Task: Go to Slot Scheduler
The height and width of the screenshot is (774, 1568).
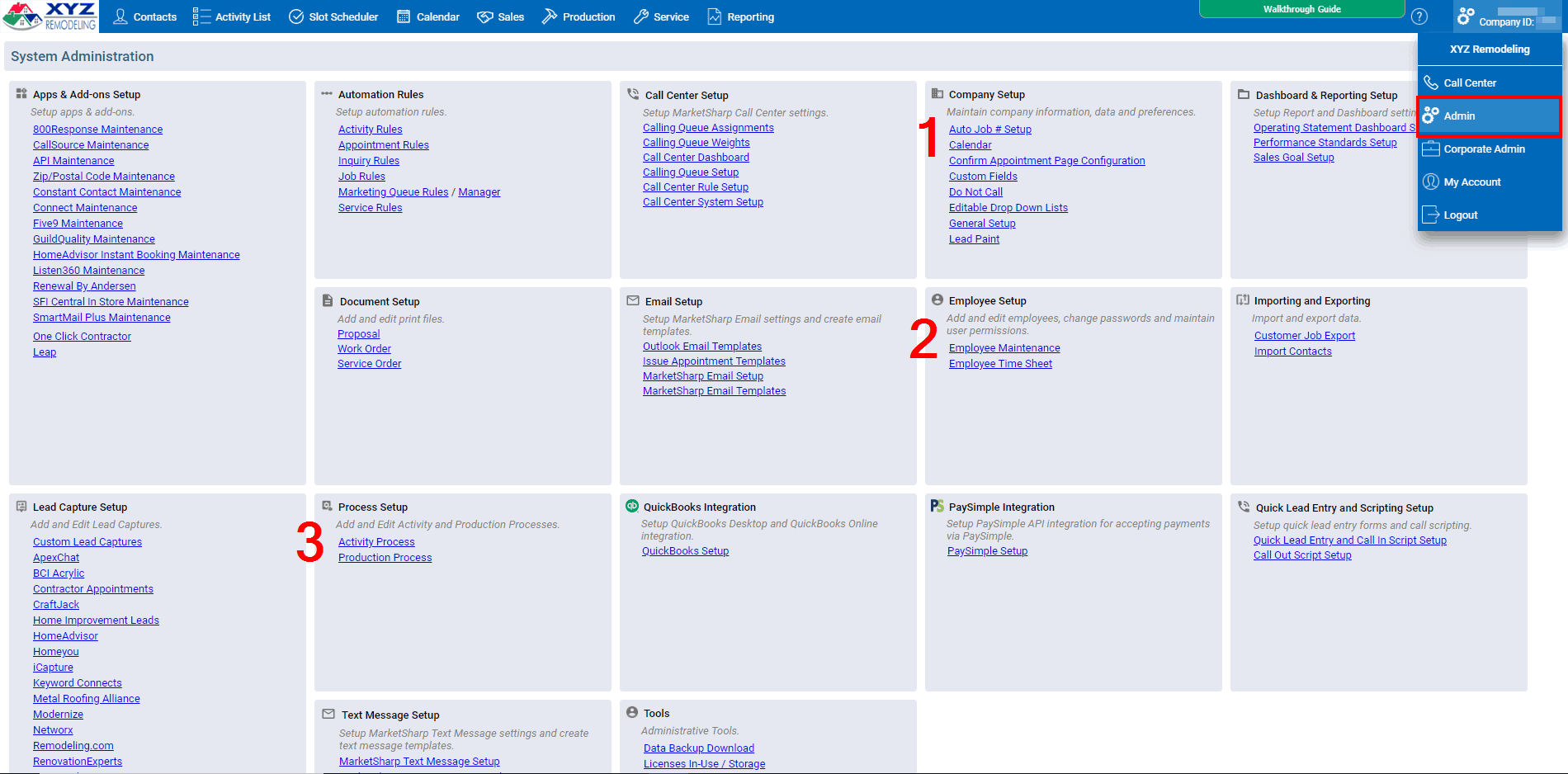Action: click(333, 17)
